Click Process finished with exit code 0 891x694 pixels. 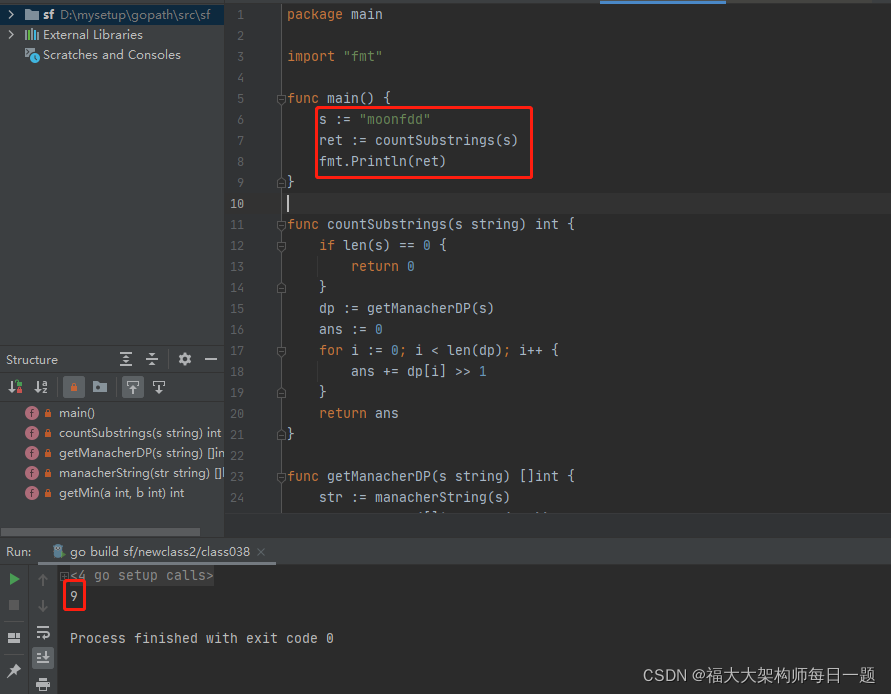coord(202,638)
